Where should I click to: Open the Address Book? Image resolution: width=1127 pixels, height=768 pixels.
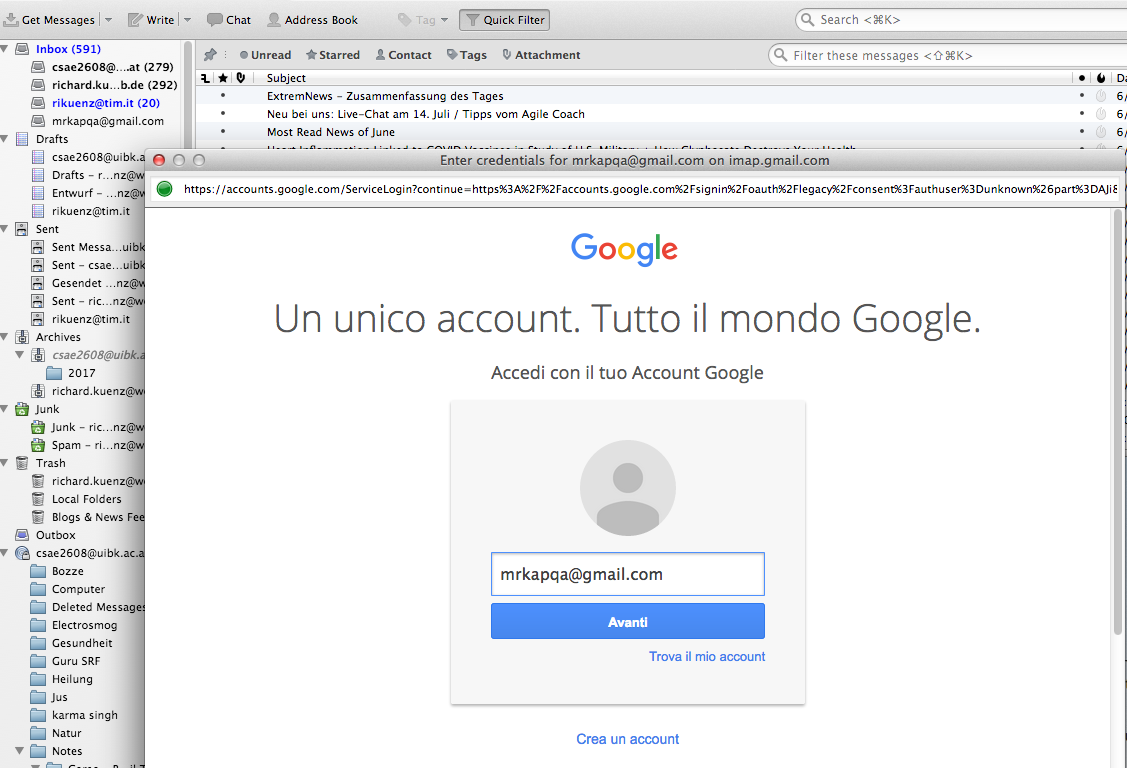312,19
